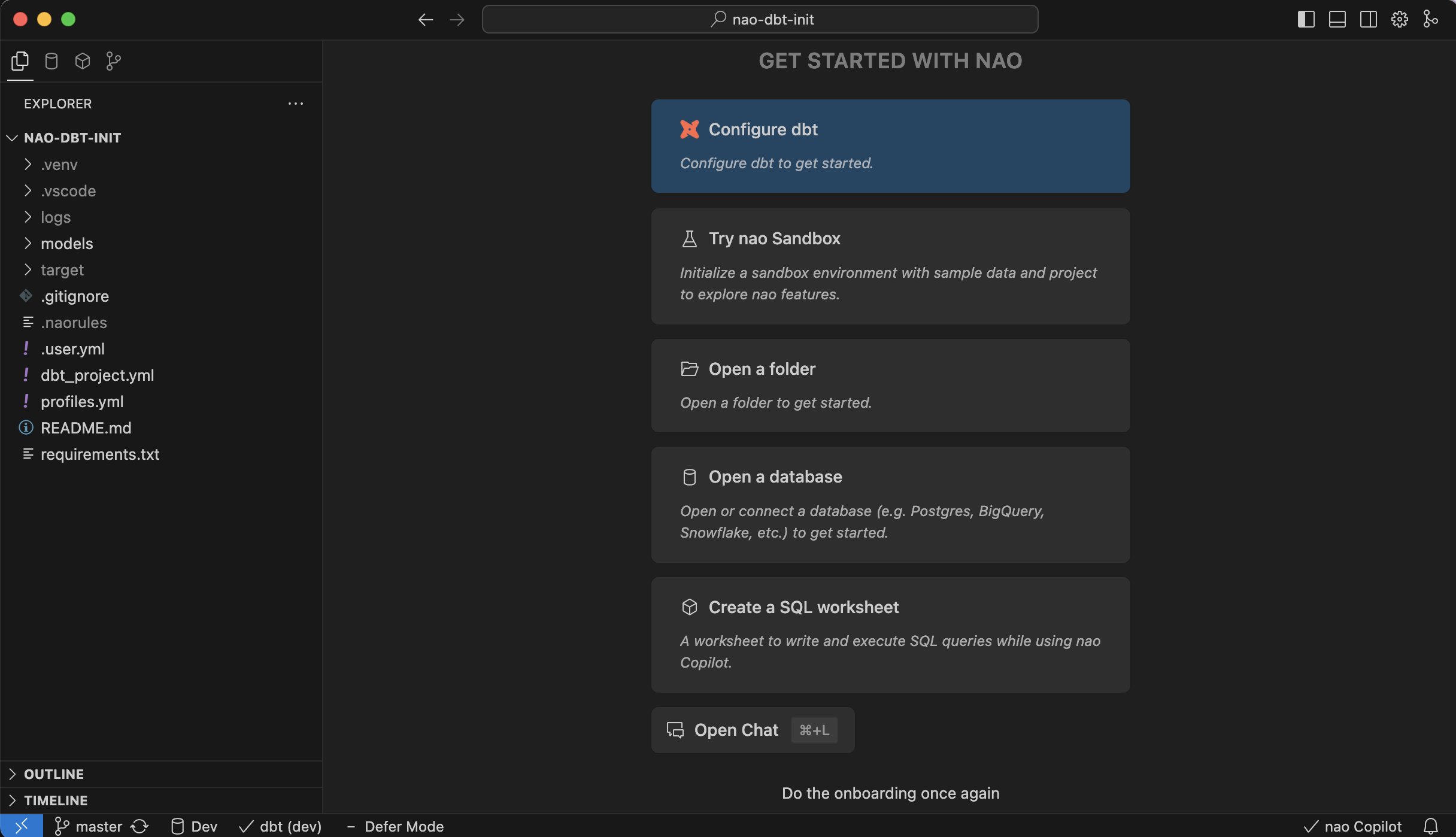Click the synchronize changes icon
The width and height of the screenshot is (1456, 837).
139,826
